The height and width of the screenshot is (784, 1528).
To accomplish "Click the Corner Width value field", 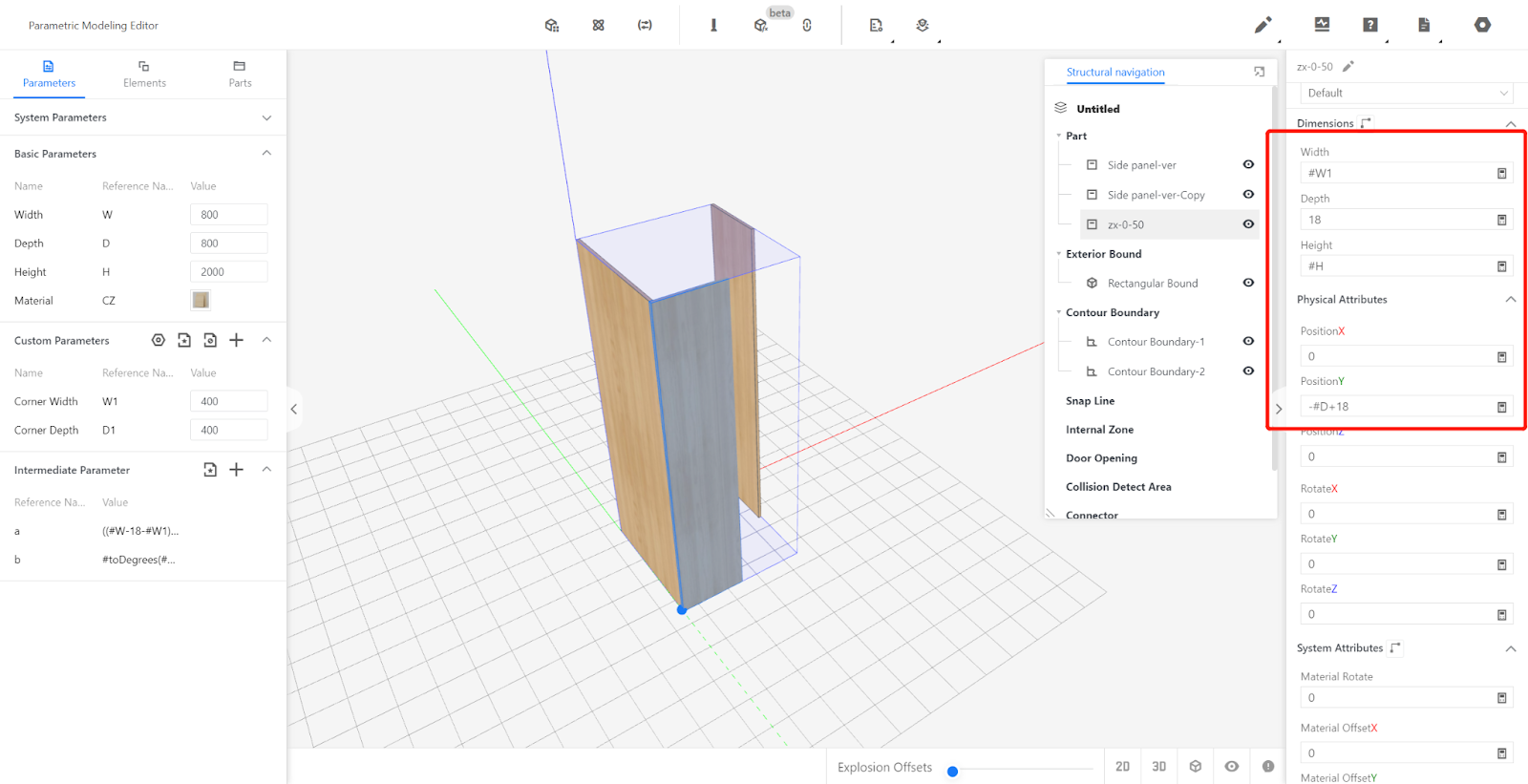I will 228,402.
